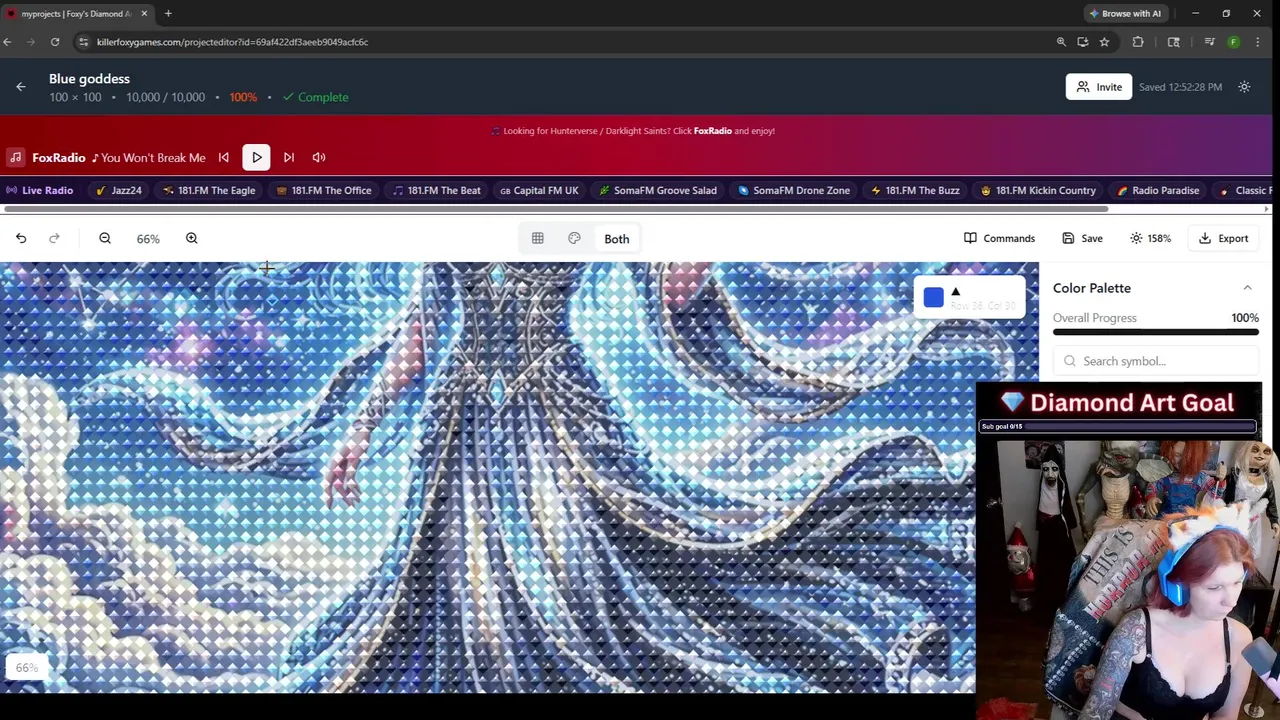Close the myprojects browser tab
The width and height of the screenshot is (1280, 720).
pyautogui.click(x=144, y=13)
